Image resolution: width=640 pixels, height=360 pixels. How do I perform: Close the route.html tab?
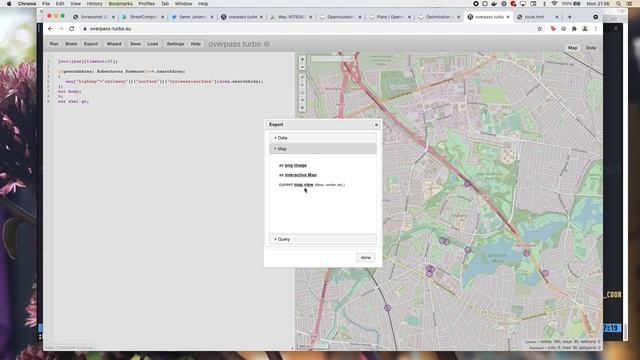click(557, 17)
